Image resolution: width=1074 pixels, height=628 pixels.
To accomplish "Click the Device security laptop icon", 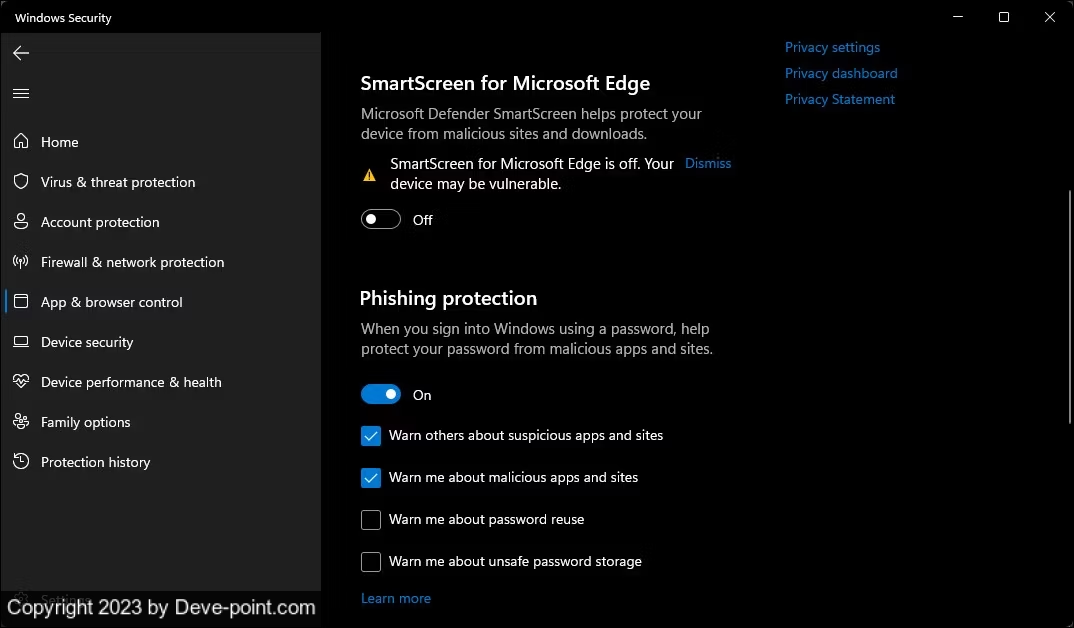I will point(21,342).
